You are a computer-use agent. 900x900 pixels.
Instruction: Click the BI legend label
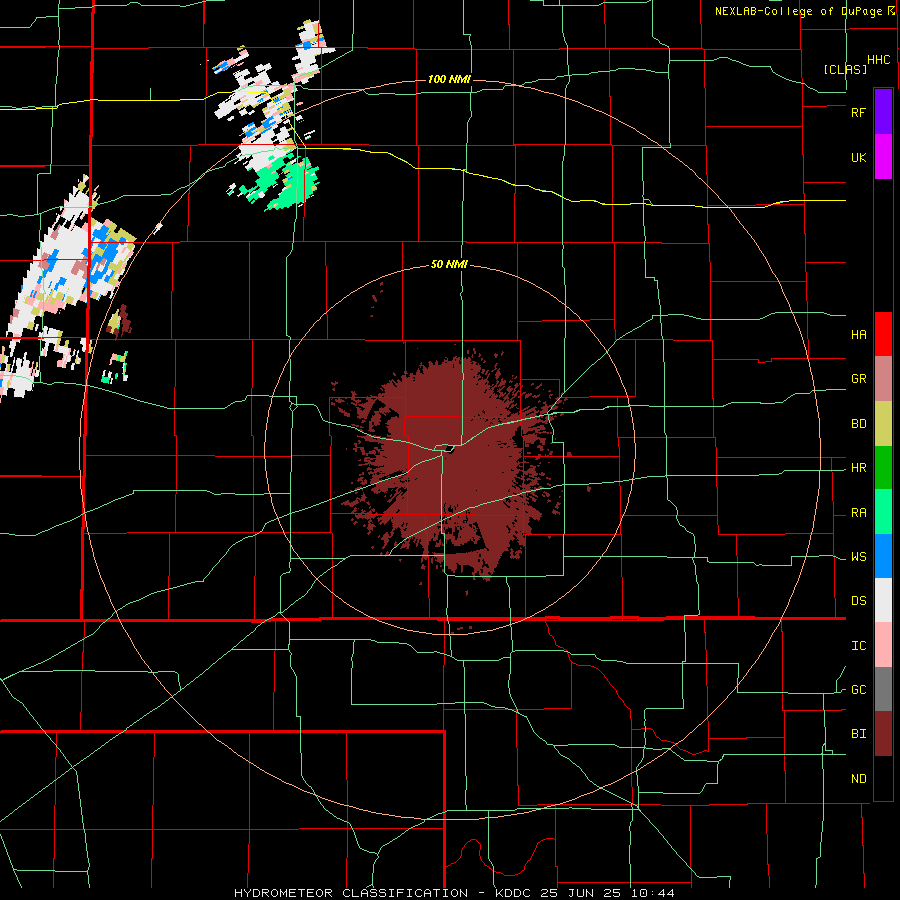tap(858, 734)
